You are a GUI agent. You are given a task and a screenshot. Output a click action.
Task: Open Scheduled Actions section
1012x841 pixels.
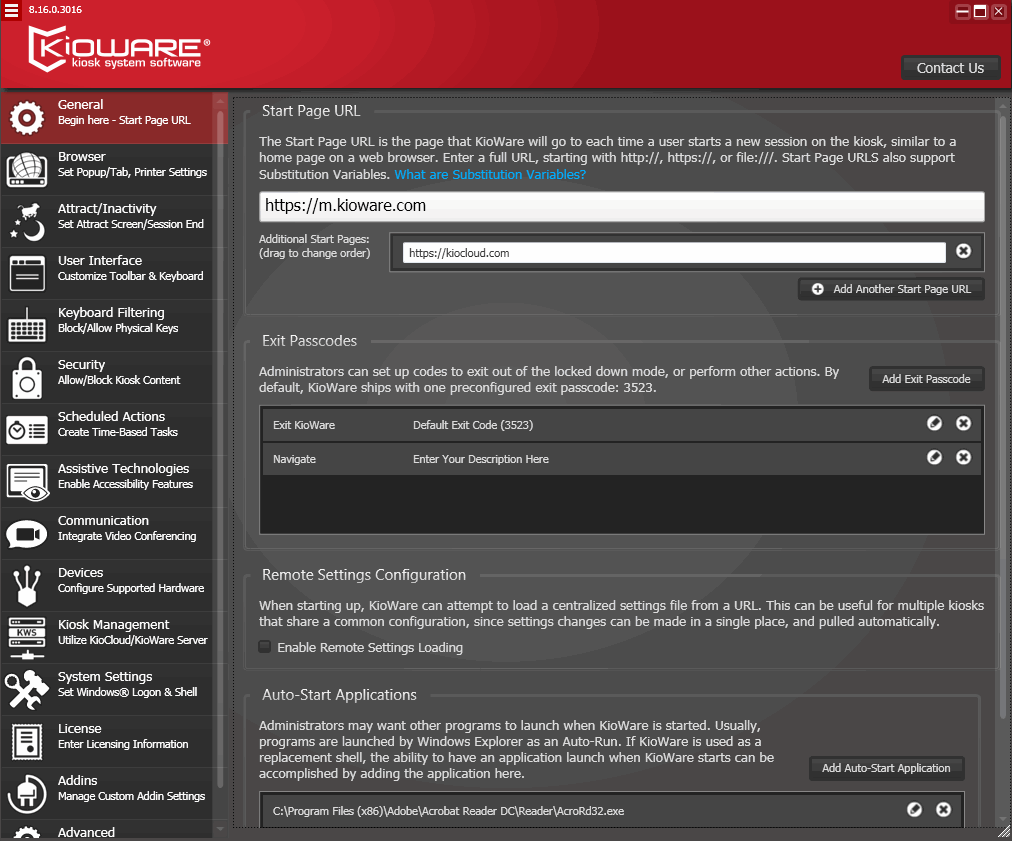click(107, 430)
